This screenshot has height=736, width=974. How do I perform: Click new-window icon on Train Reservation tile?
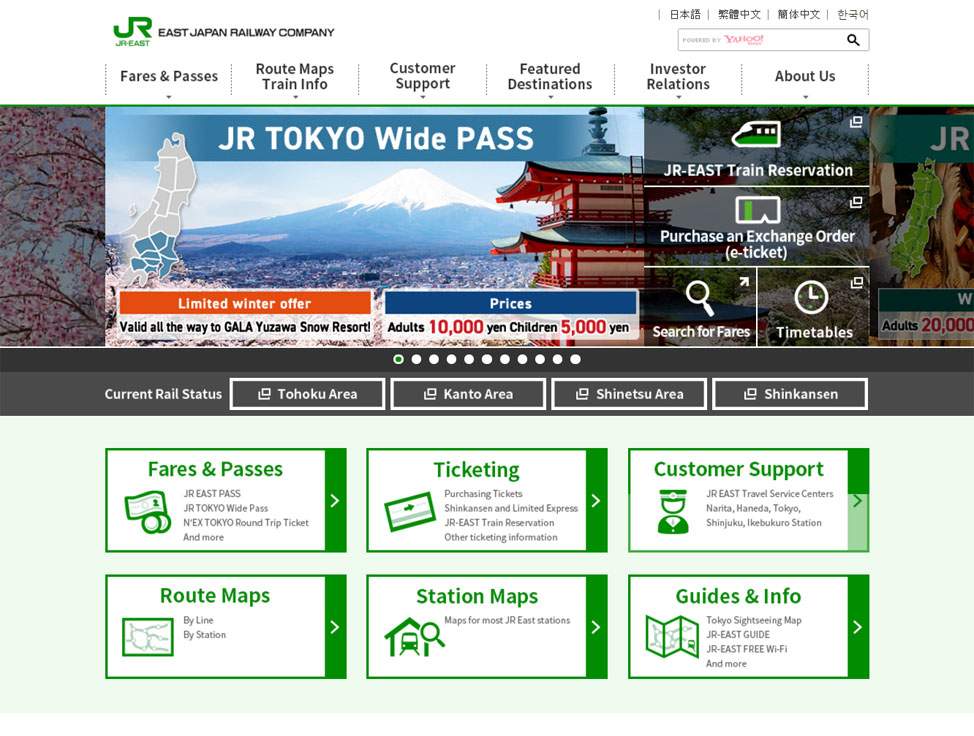856,122
